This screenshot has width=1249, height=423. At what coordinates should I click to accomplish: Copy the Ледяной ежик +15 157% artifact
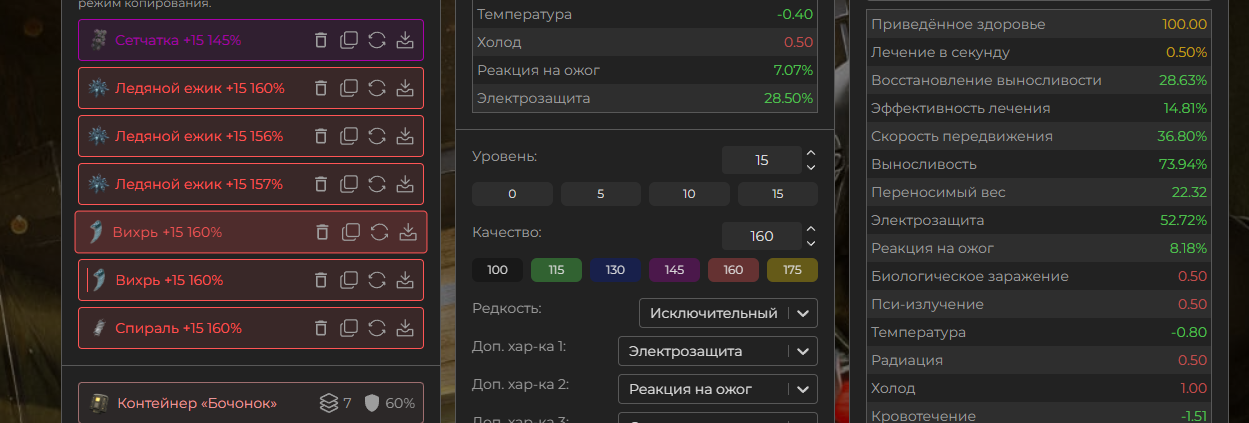coord(349,184)
